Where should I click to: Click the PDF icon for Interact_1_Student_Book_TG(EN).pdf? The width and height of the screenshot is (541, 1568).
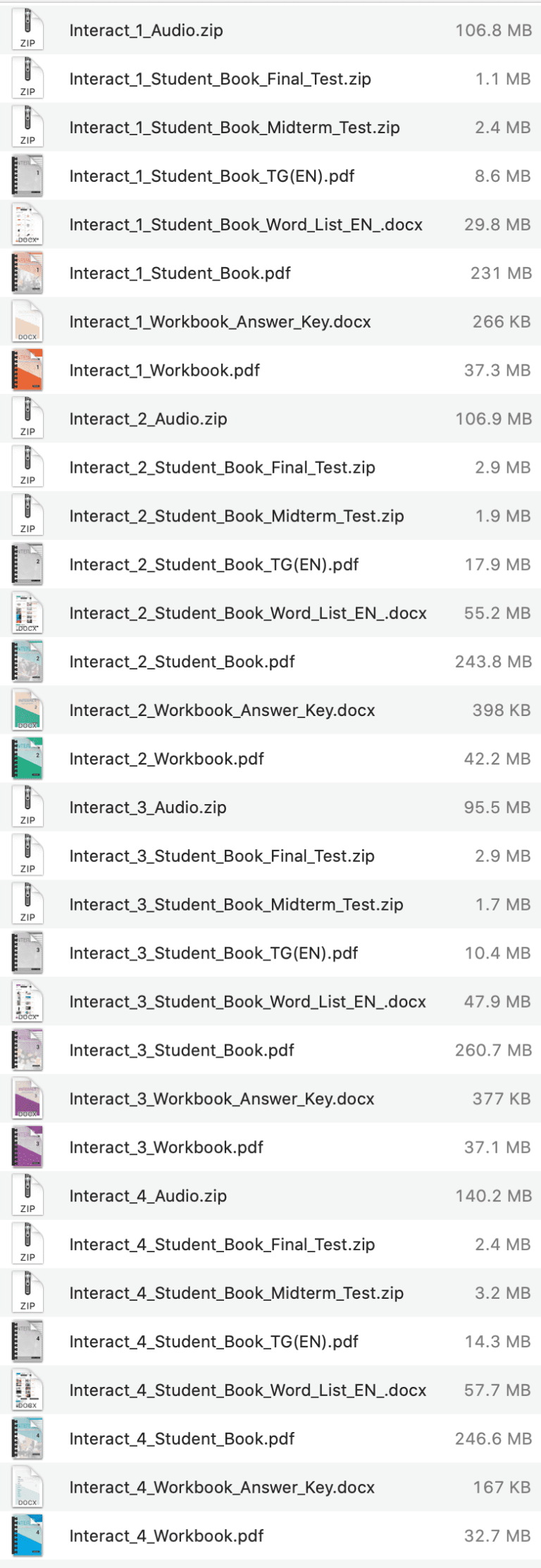27,176
